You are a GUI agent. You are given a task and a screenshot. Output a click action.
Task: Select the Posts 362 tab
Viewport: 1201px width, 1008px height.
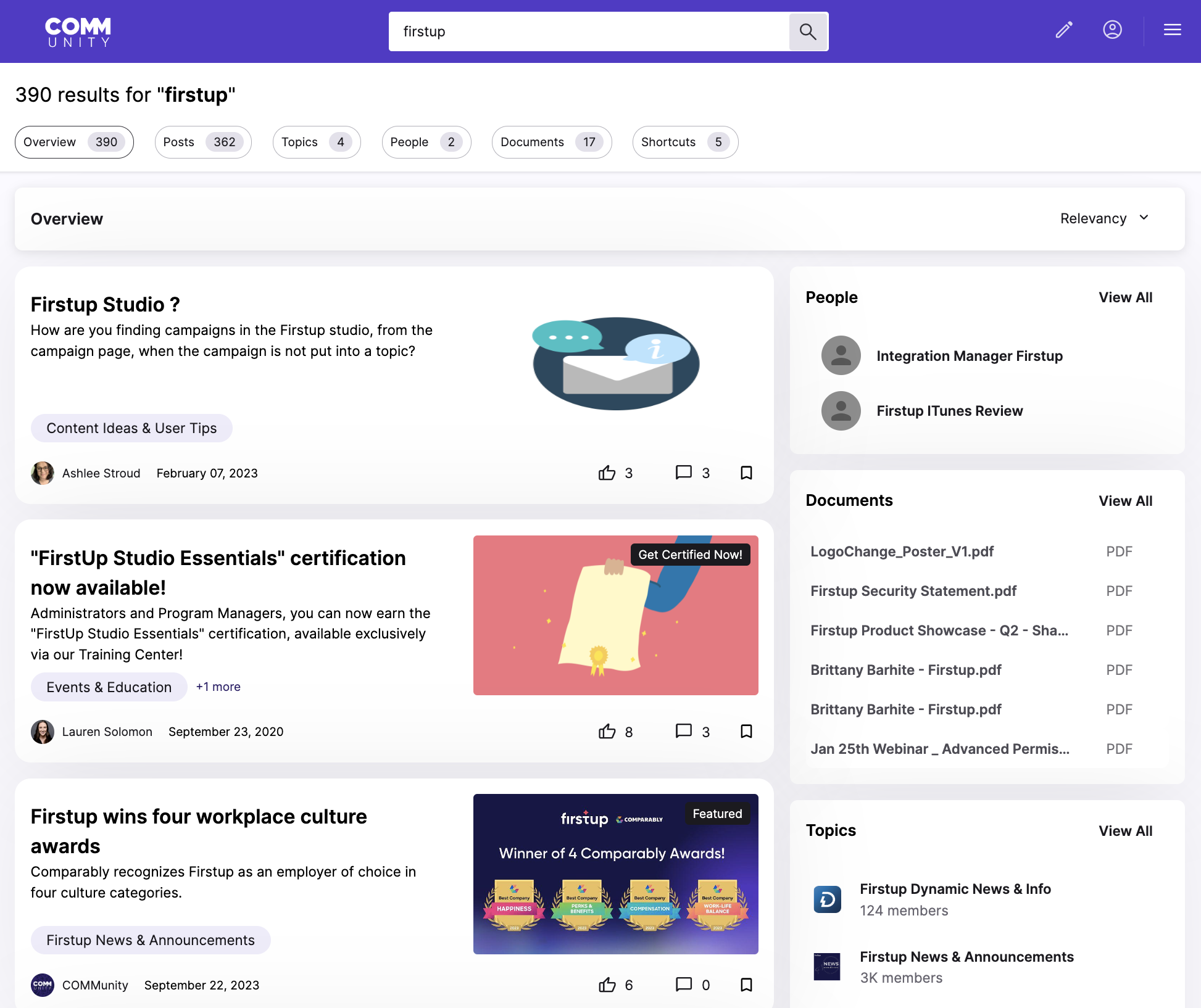tap(203, 142)
